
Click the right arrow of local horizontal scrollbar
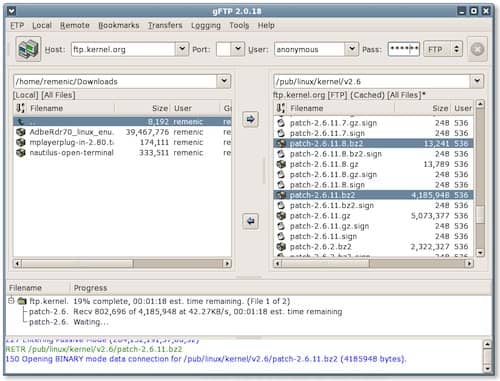tap(227, 264)
